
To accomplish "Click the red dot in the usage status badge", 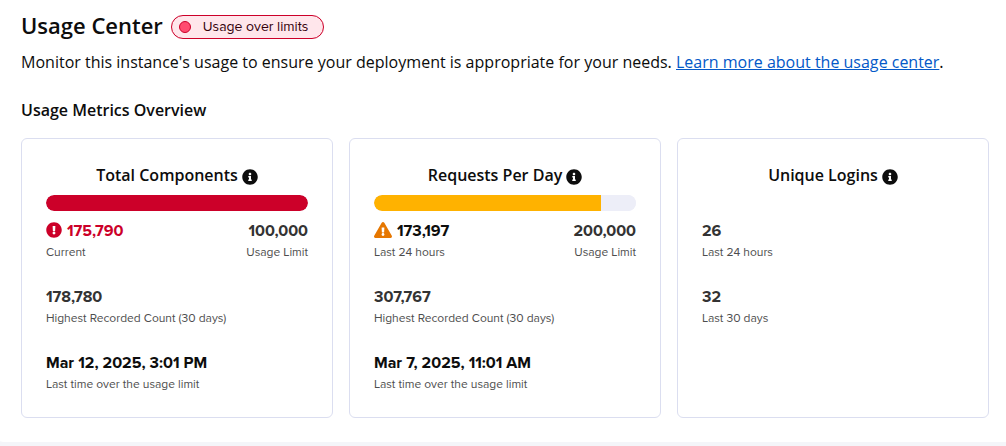I will click(x=185, y=27).
